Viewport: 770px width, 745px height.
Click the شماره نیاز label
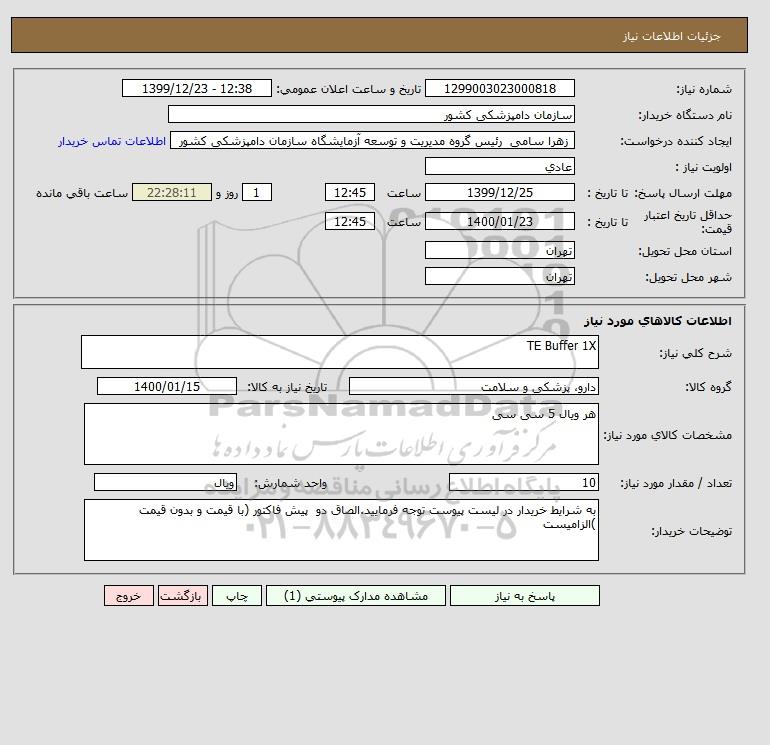coord(704,89)
